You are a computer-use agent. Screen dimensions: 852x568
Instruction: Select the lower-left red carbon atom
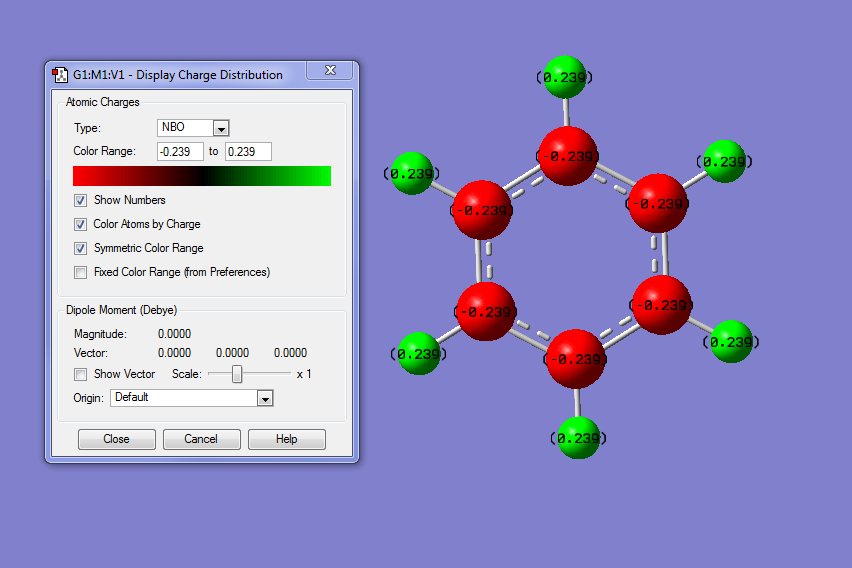[486, 311]
